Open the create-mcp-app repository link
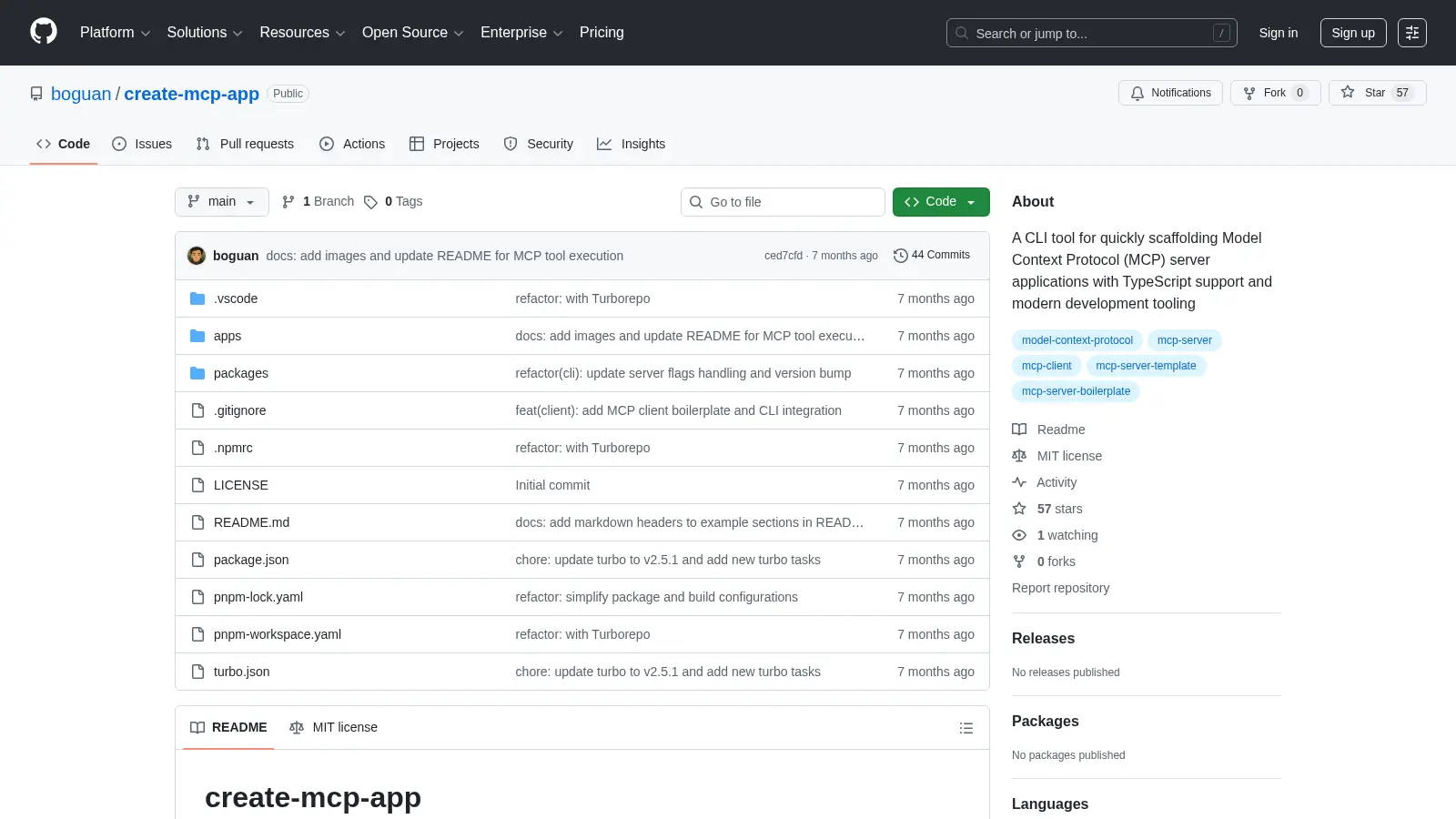The height and width of the screenshot is (819, 1456). pyautogui.click(x=191, y=94)
